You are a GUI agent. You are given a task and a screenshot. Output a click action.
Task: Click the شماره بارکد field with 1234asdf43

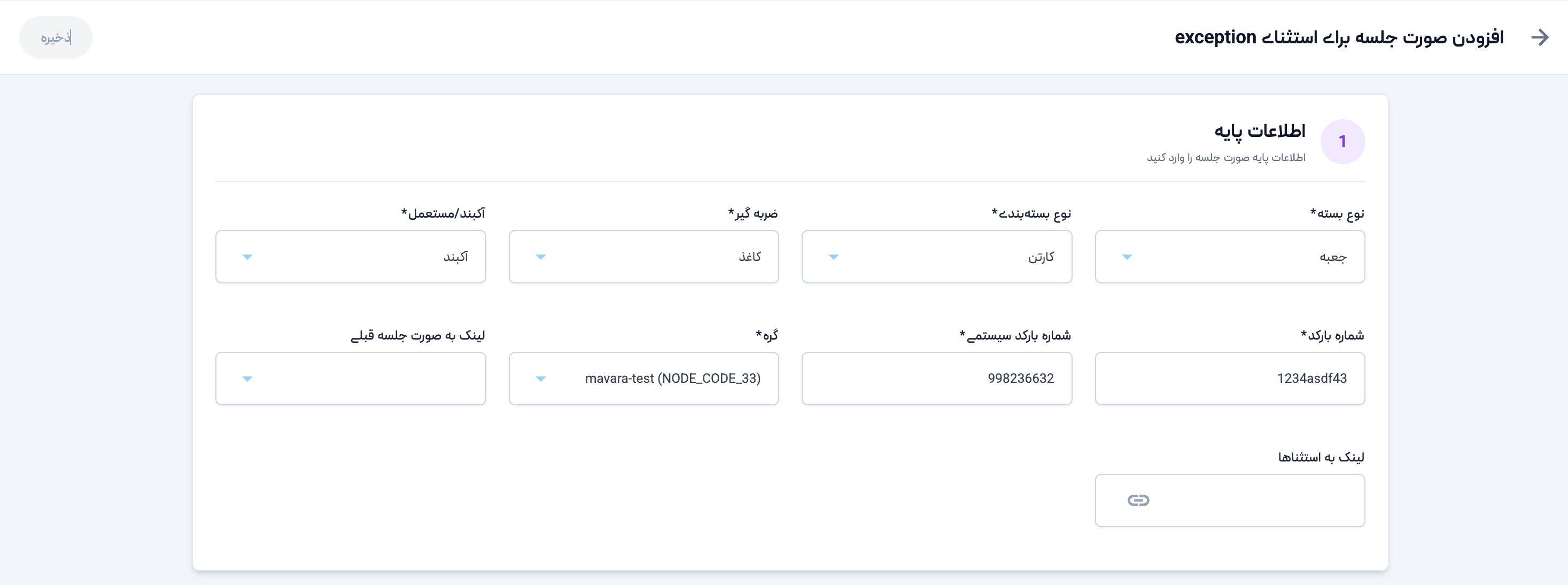coord(1230,379)
